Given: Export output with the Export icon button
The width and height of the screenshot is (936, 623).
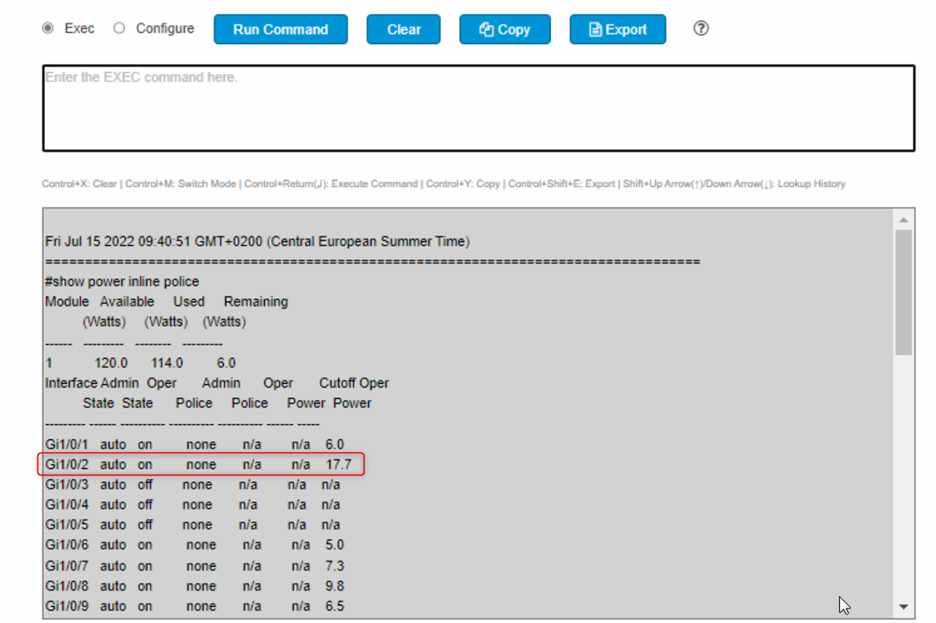Looking at the screenshot, I should (x=617, y=30).
